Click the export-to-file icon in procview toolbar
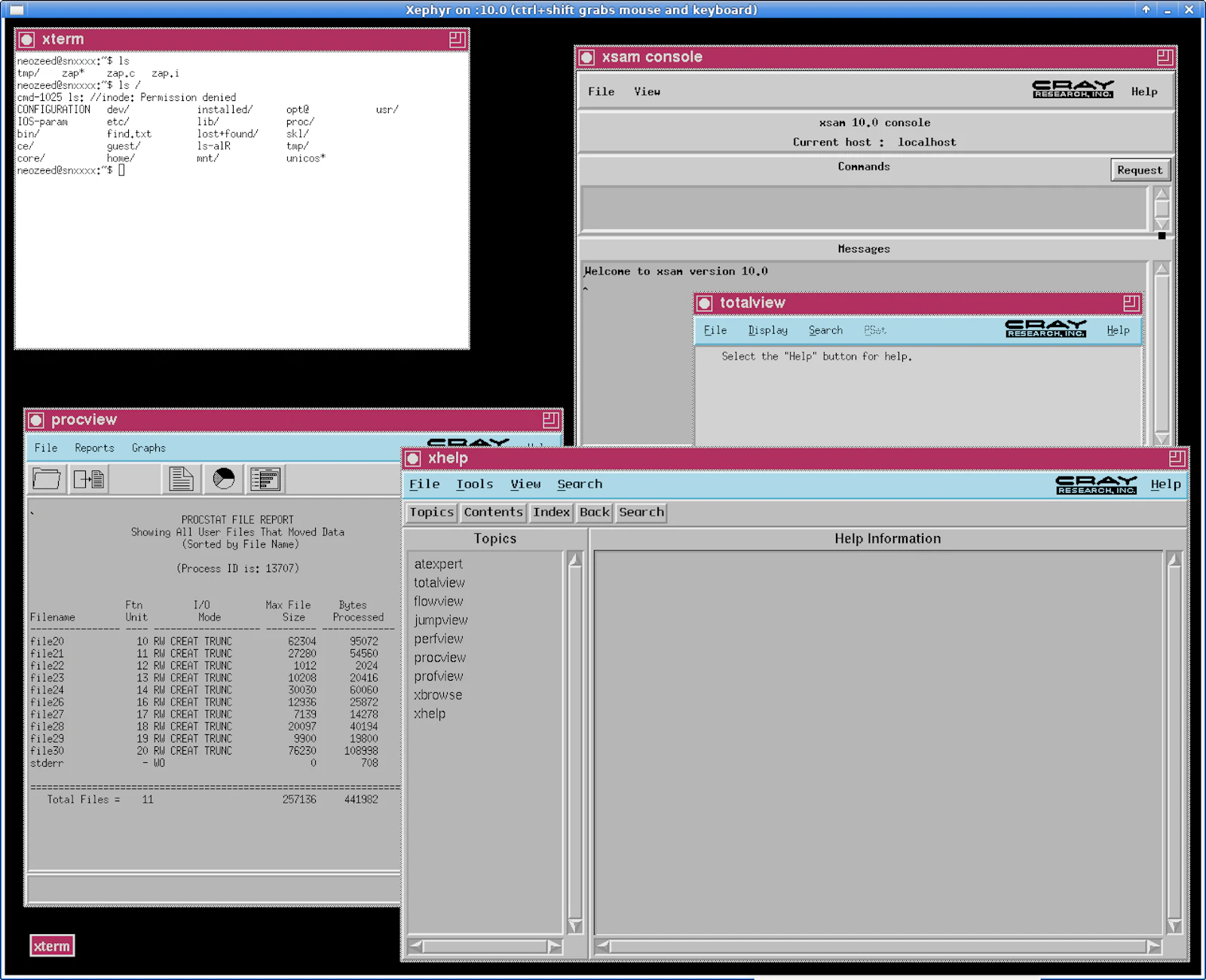The width and height of the screenshot is (1206, 980). 89,479
